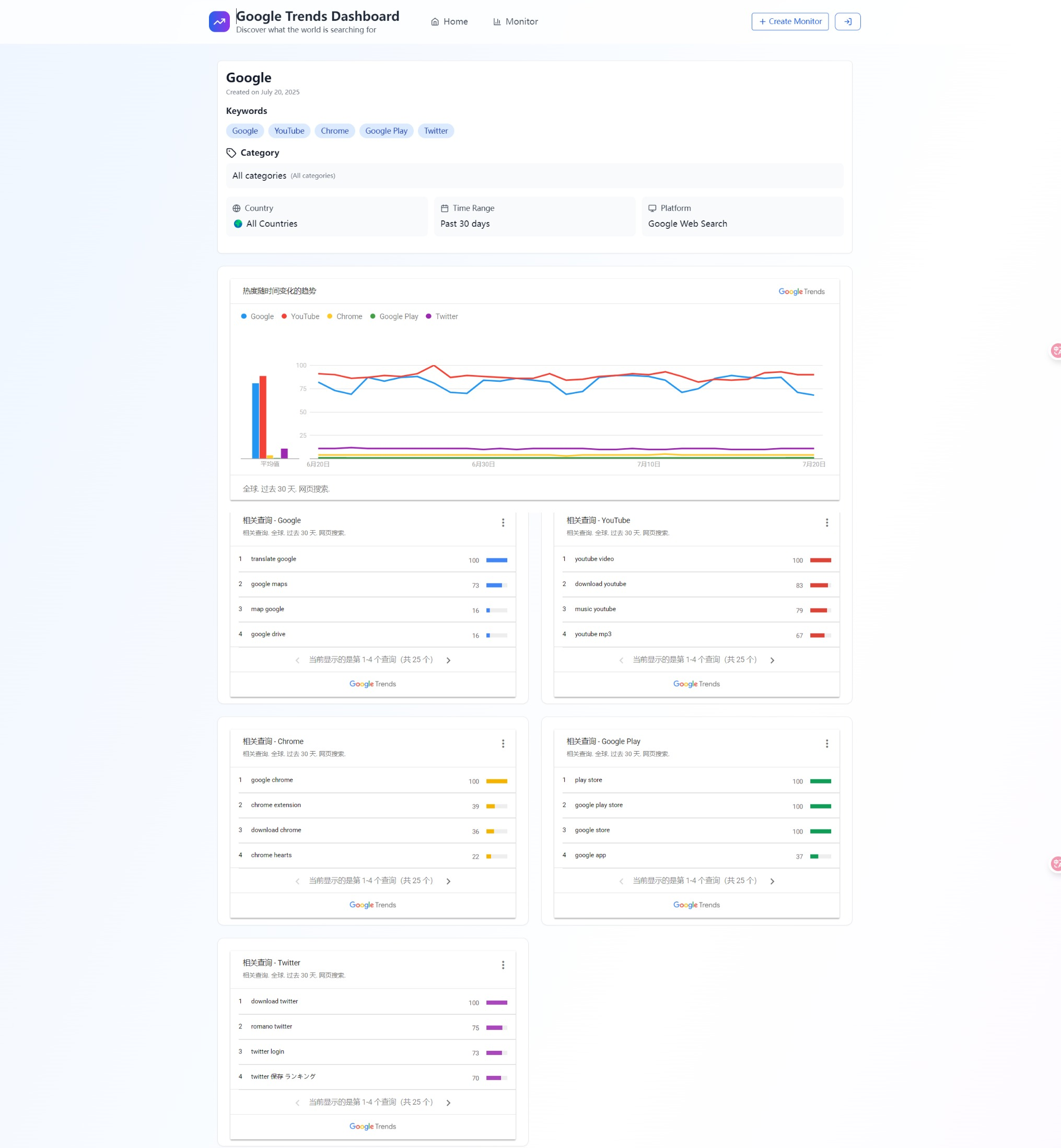Click the Create Monitor button

pos(789,21)
